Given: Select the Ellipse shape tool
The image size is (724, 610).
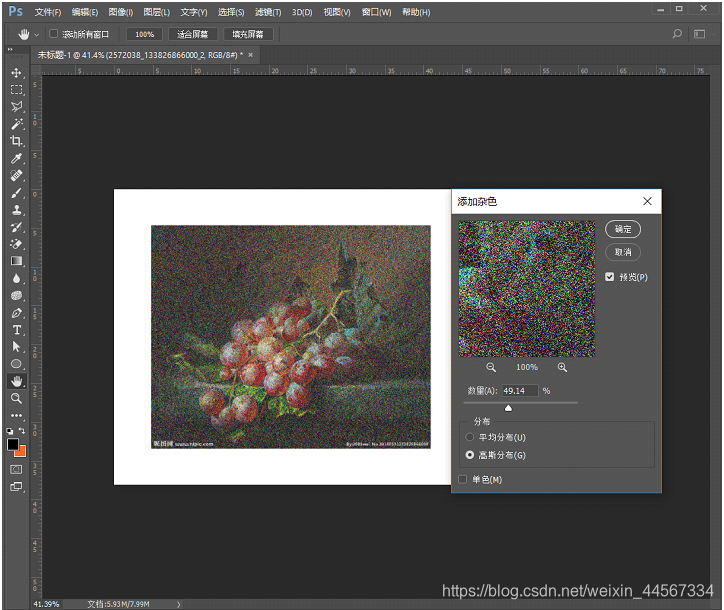Looking at the screenshot, I should (x=16, y=364).
